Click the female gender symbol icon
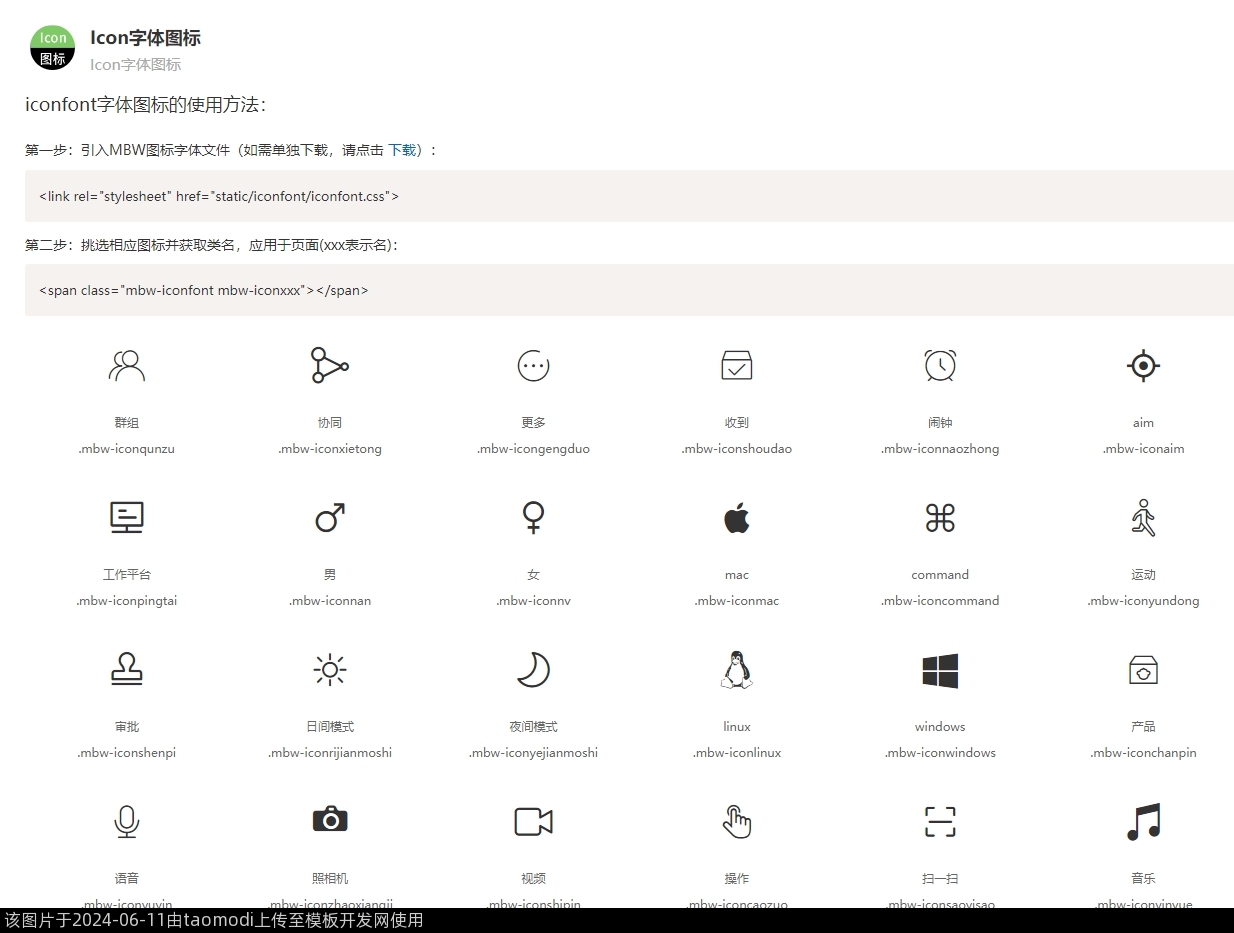 (533, 518)
